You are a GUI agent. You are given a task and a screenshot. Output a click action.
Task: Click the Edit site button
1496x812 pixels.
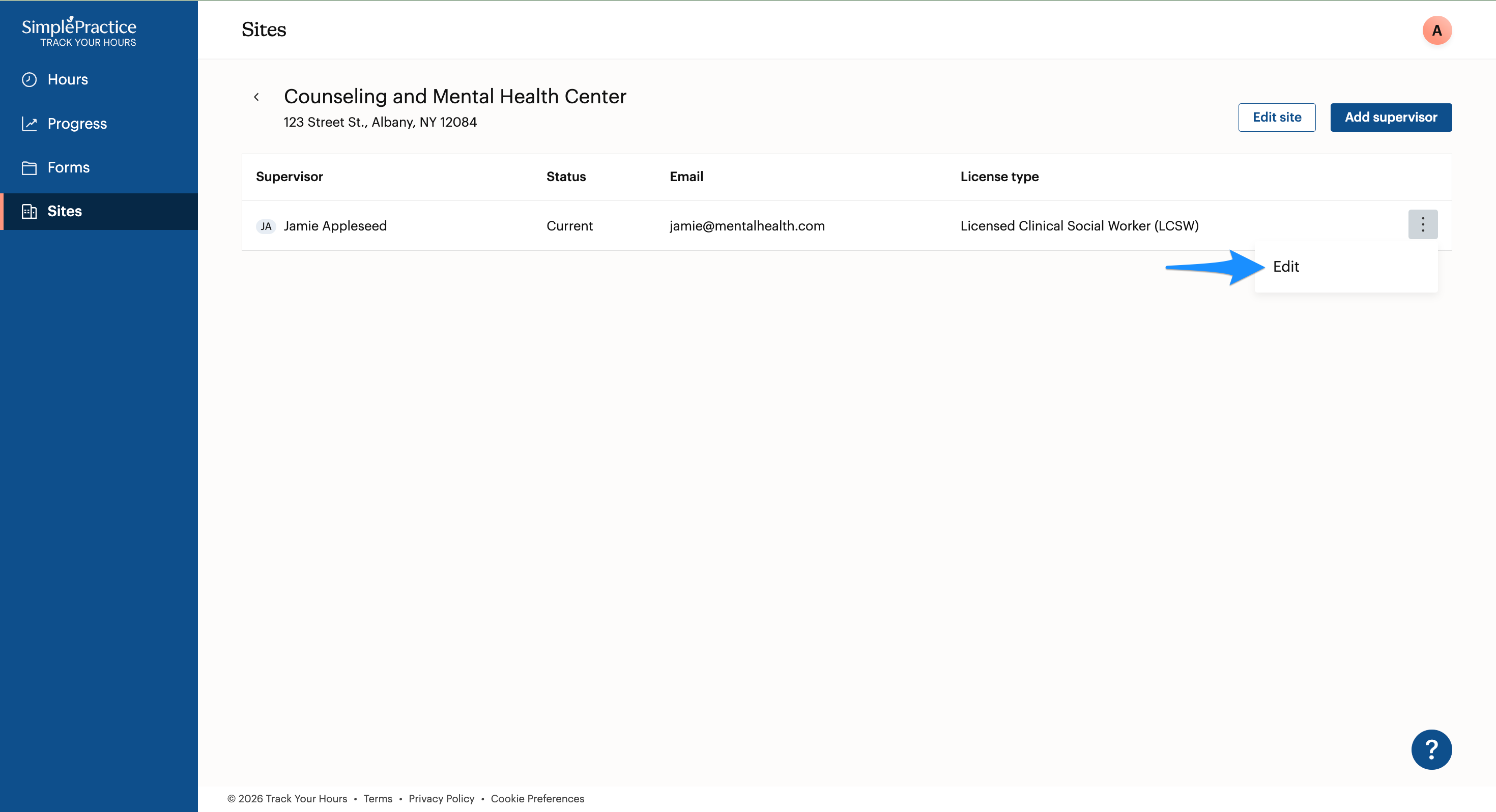pos(1277,118)
